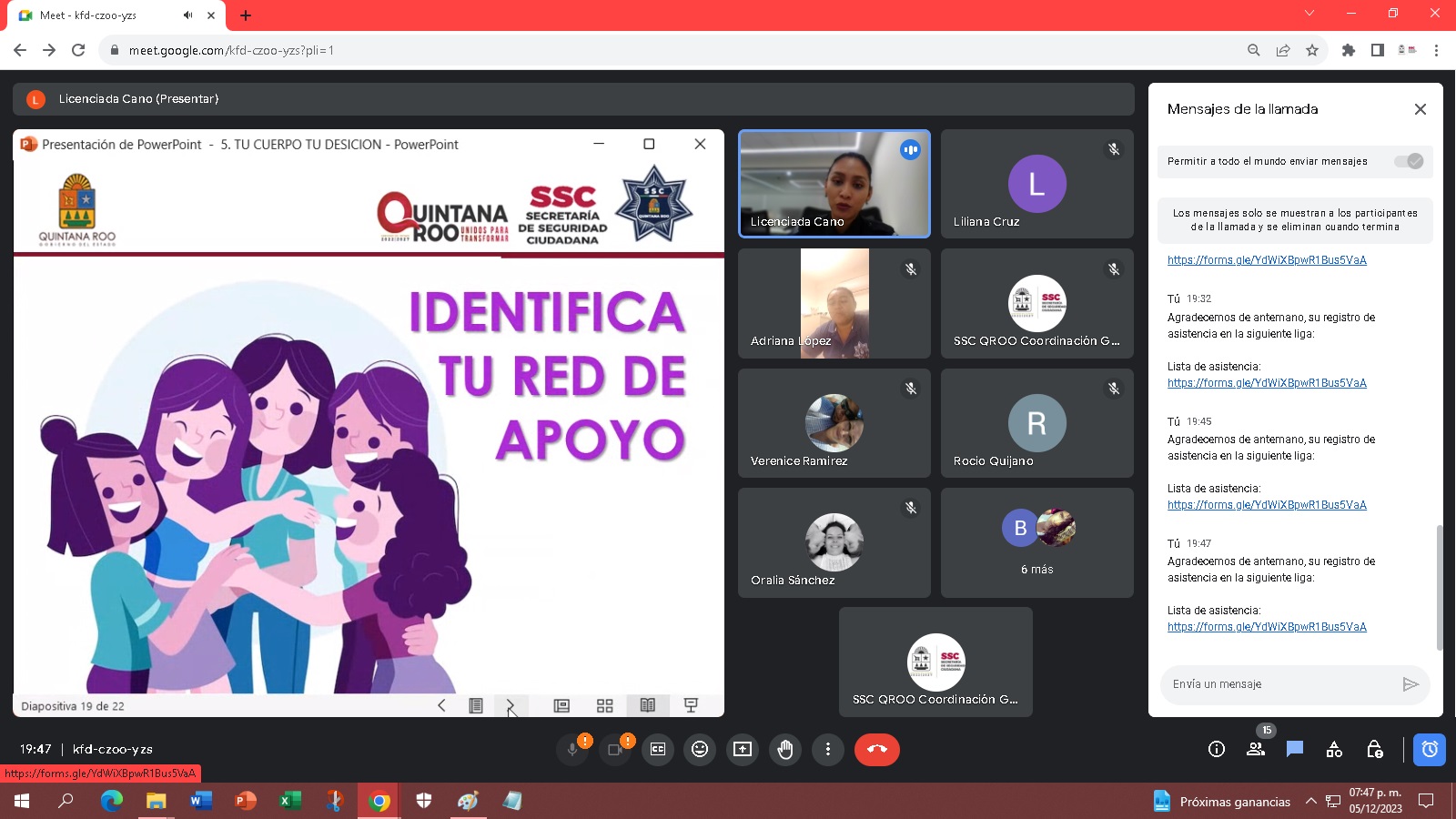
Task: Open Windows notification center icon
Action: pyautogui.click(x=1427, y=801)
